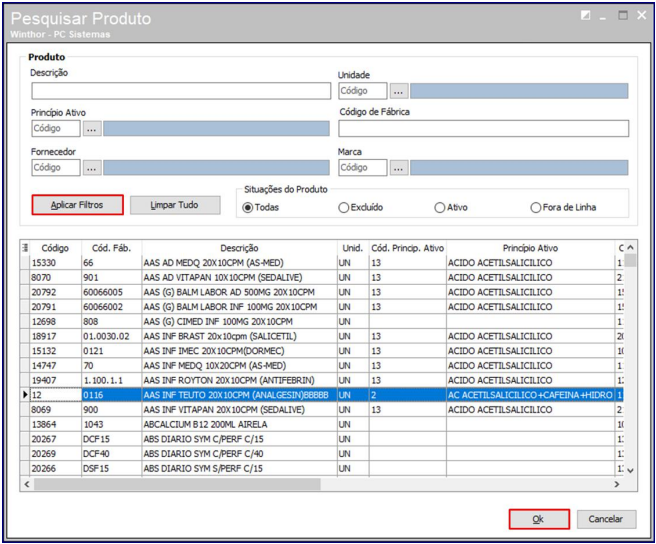
Task: Sort by the Código column header
Action: pos(55,248)
